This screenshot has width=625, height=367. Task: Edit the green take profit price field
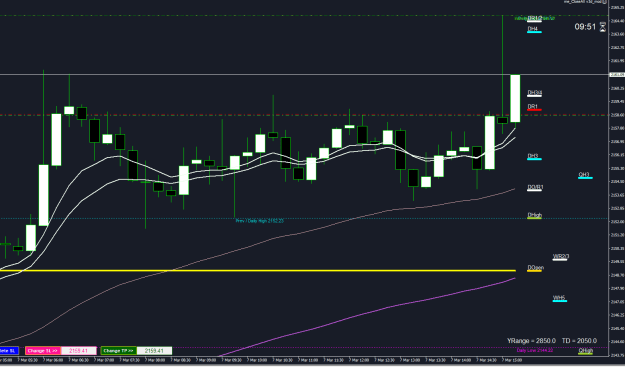pos(154,351)
